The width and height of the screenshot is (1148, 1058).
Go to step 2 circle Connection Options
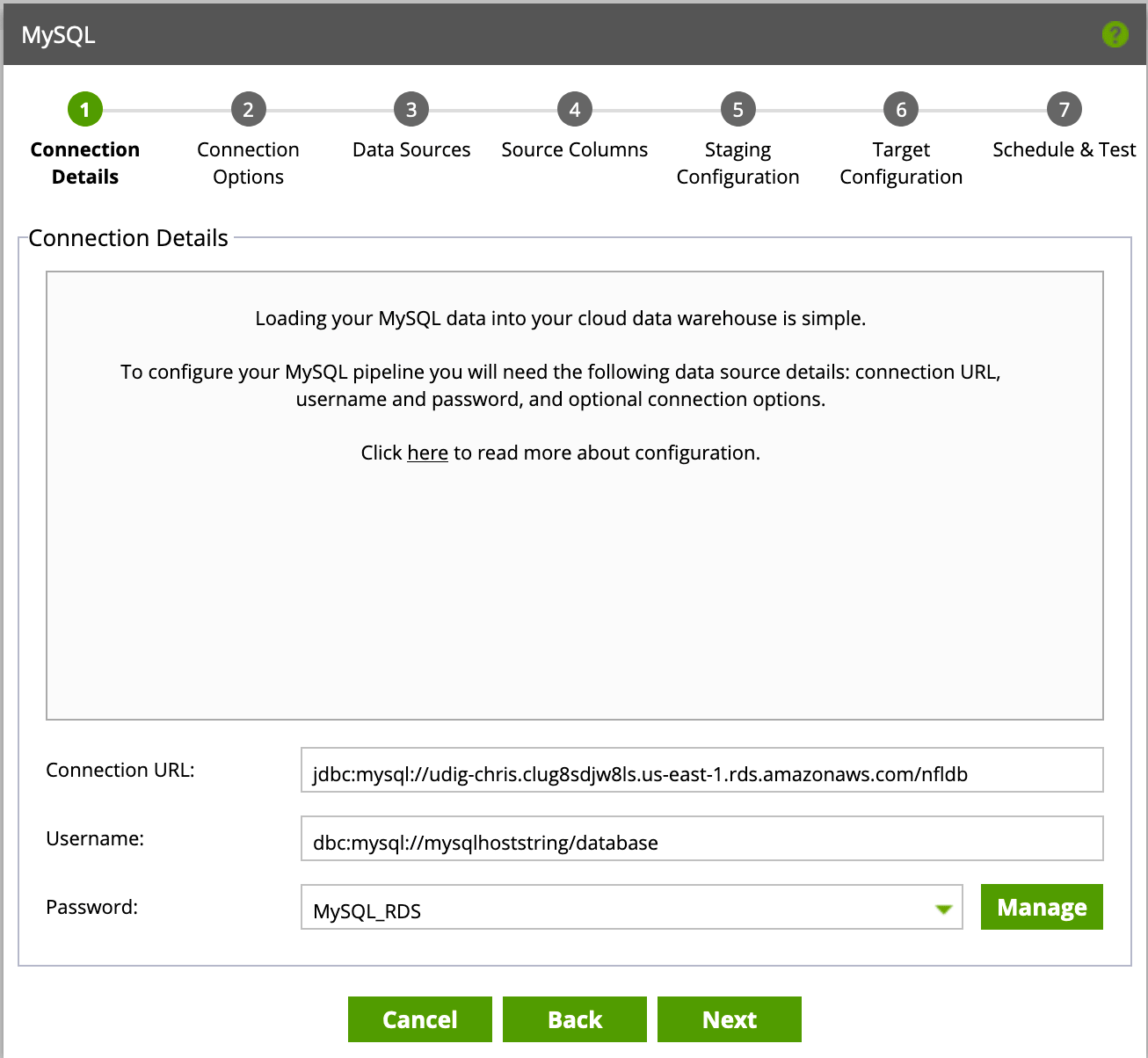248,110
